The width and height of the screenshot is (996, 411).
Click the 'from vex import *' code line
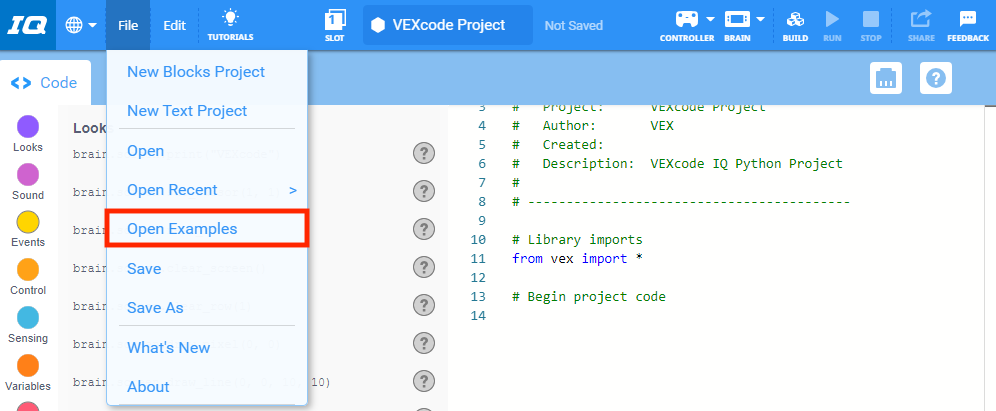[577, 259]
